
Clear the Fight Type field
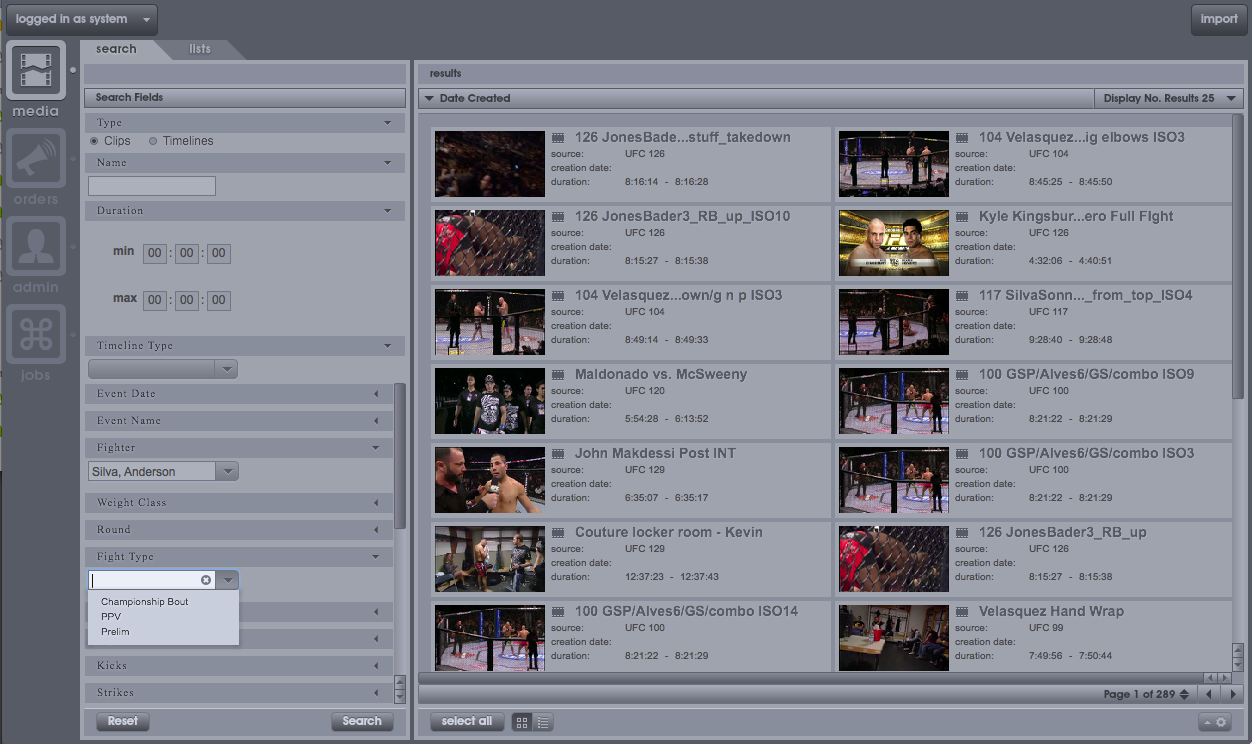click(206, 580)
